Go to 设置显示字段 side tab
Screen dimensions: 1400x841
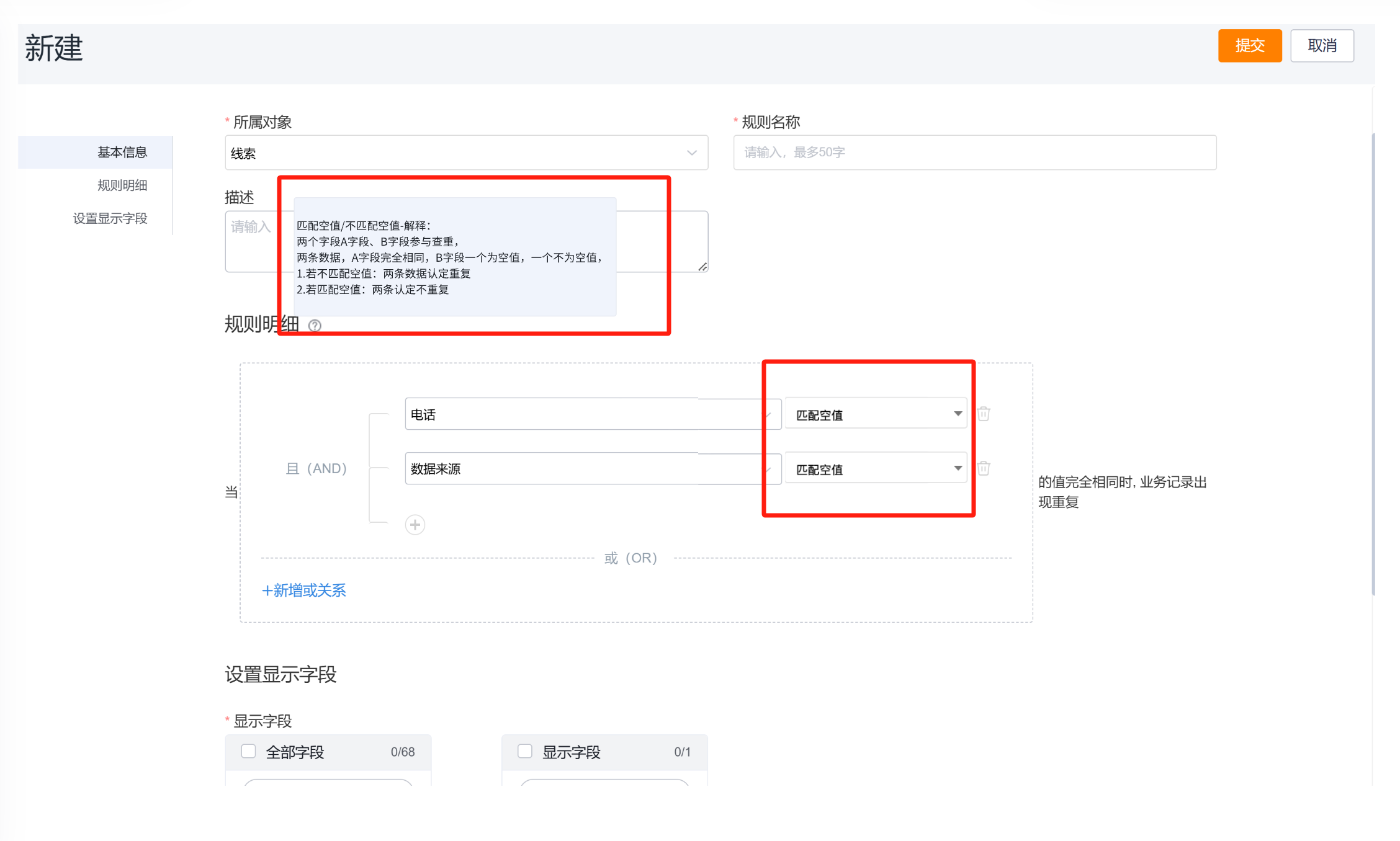110,218
